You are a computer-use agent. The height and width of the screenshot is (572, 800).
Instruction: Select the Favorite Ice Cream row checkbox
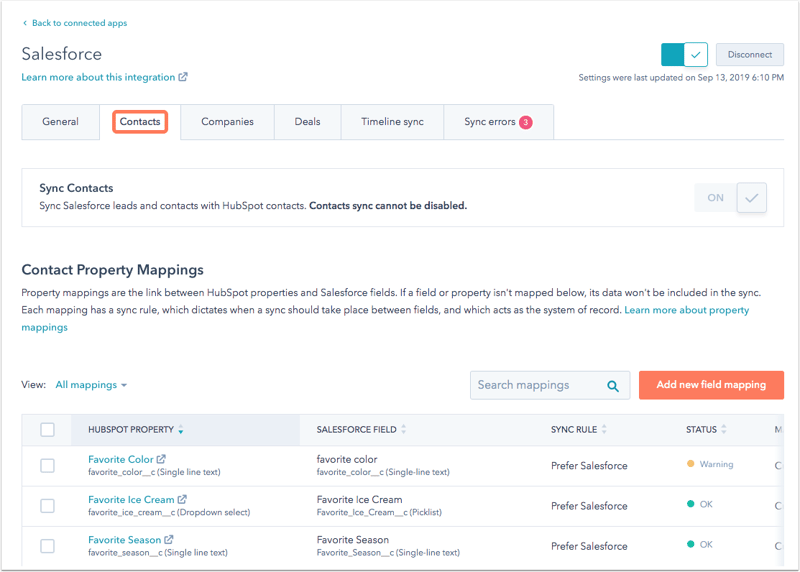tap(47, 506)
